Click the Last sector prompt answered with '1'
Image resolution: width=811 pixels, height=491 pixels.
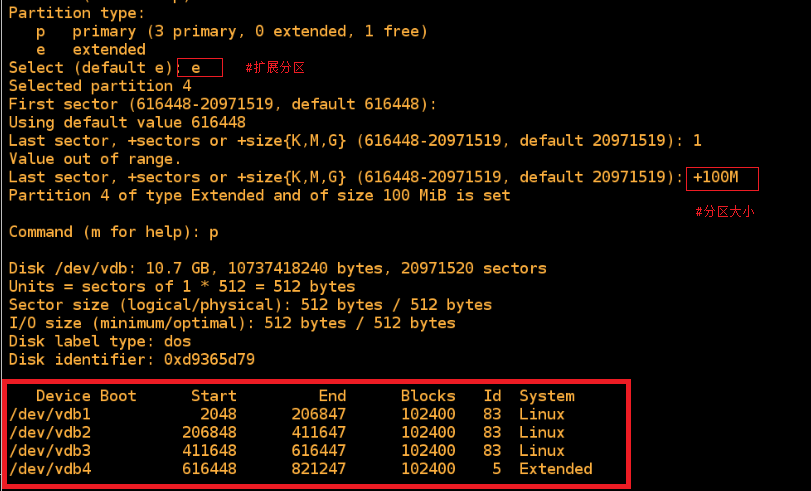[355, 141]
